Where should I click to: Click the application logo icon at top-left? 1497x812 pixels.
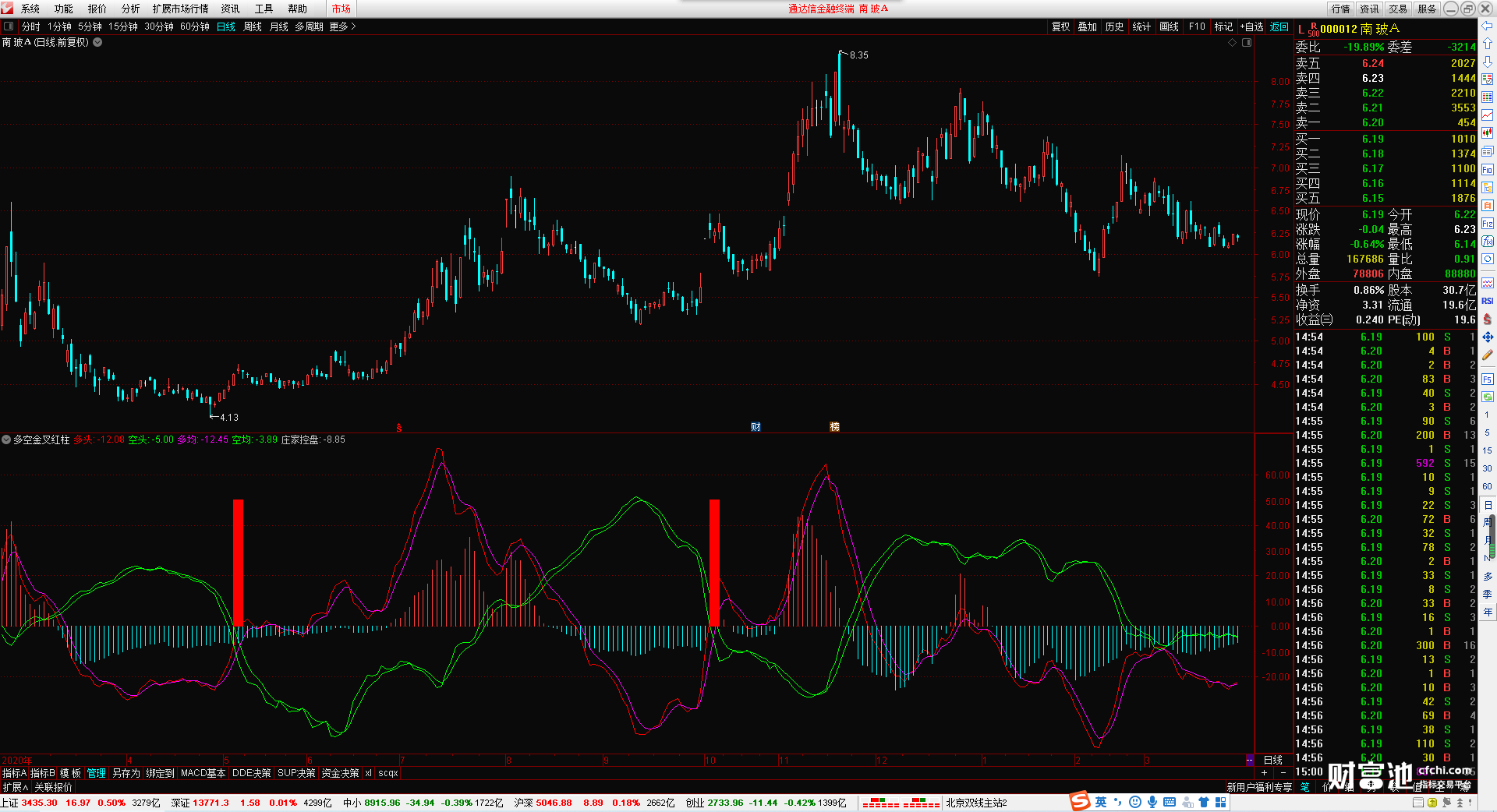click(x=8, y=9)
